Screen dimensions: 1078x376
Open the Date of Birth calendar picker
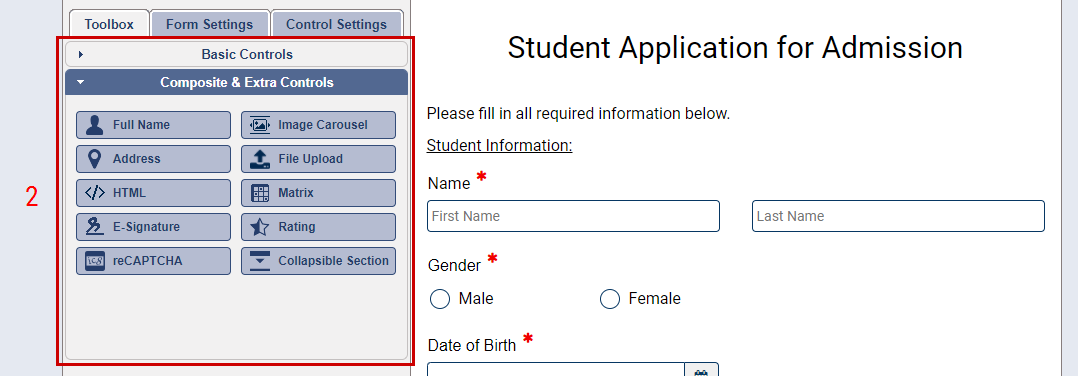(701, 370)
